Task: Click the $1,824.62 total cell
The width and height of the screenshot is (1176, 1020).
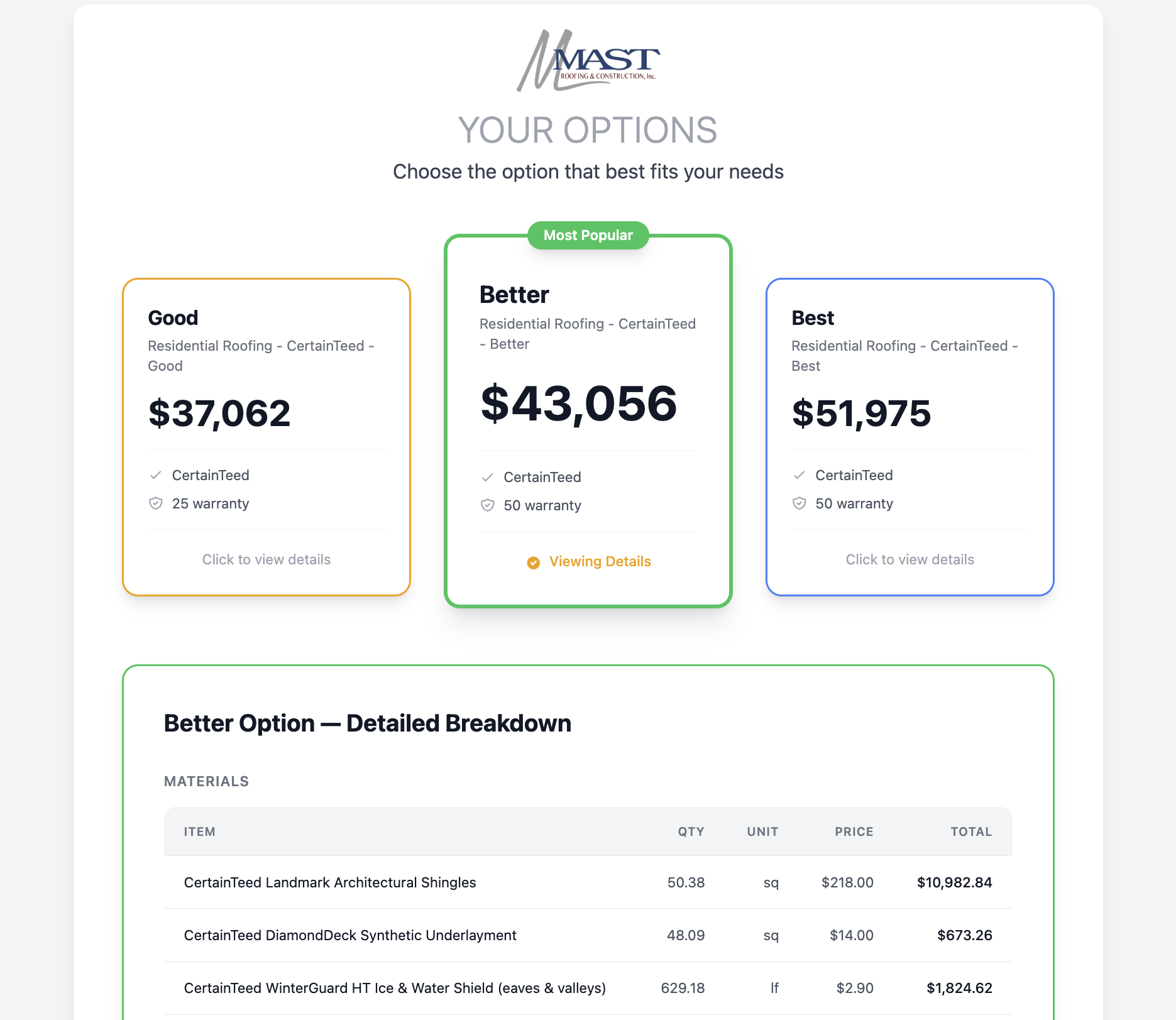Action: 959,988
